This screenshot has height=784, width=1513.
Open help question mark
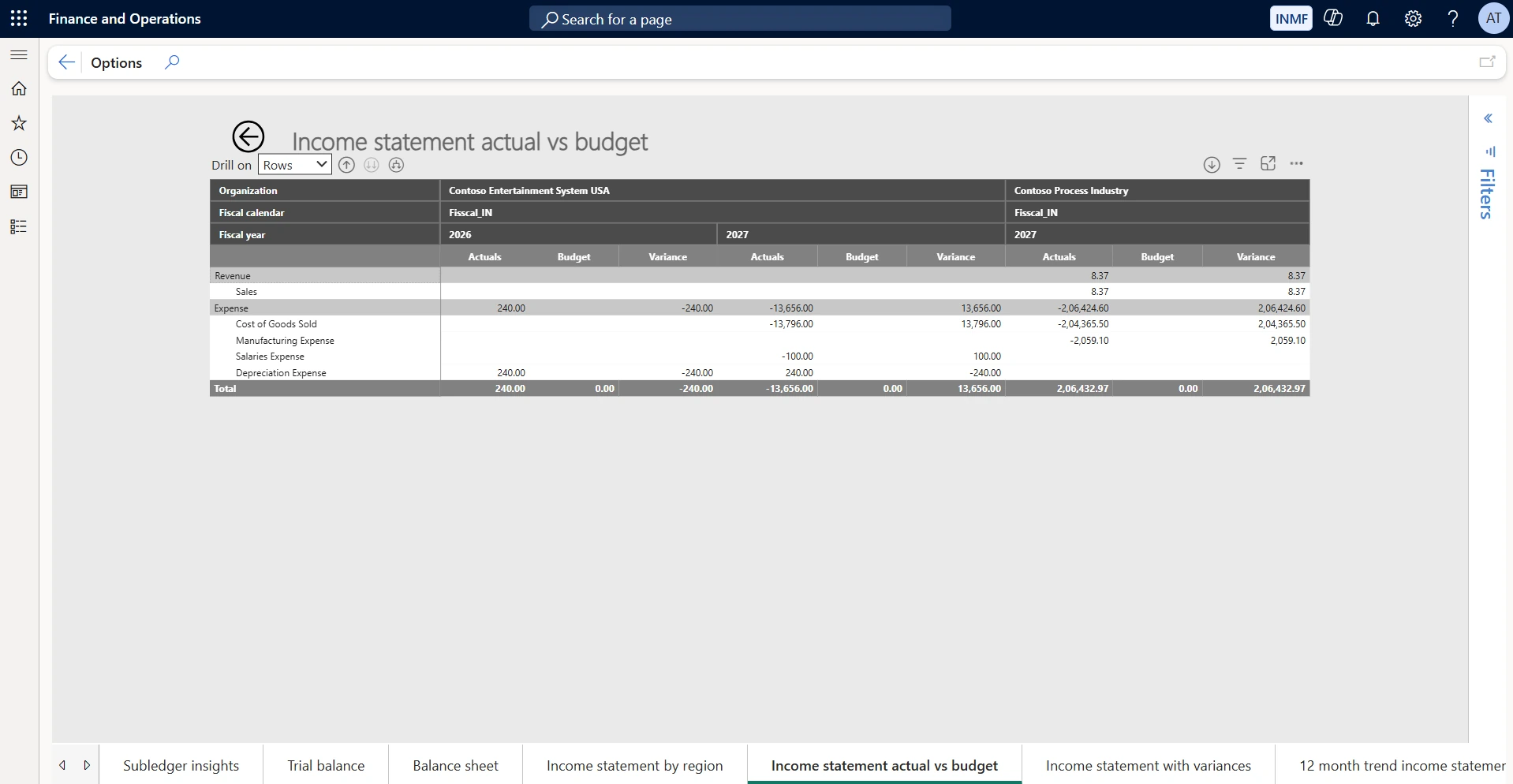(1453, 19)
